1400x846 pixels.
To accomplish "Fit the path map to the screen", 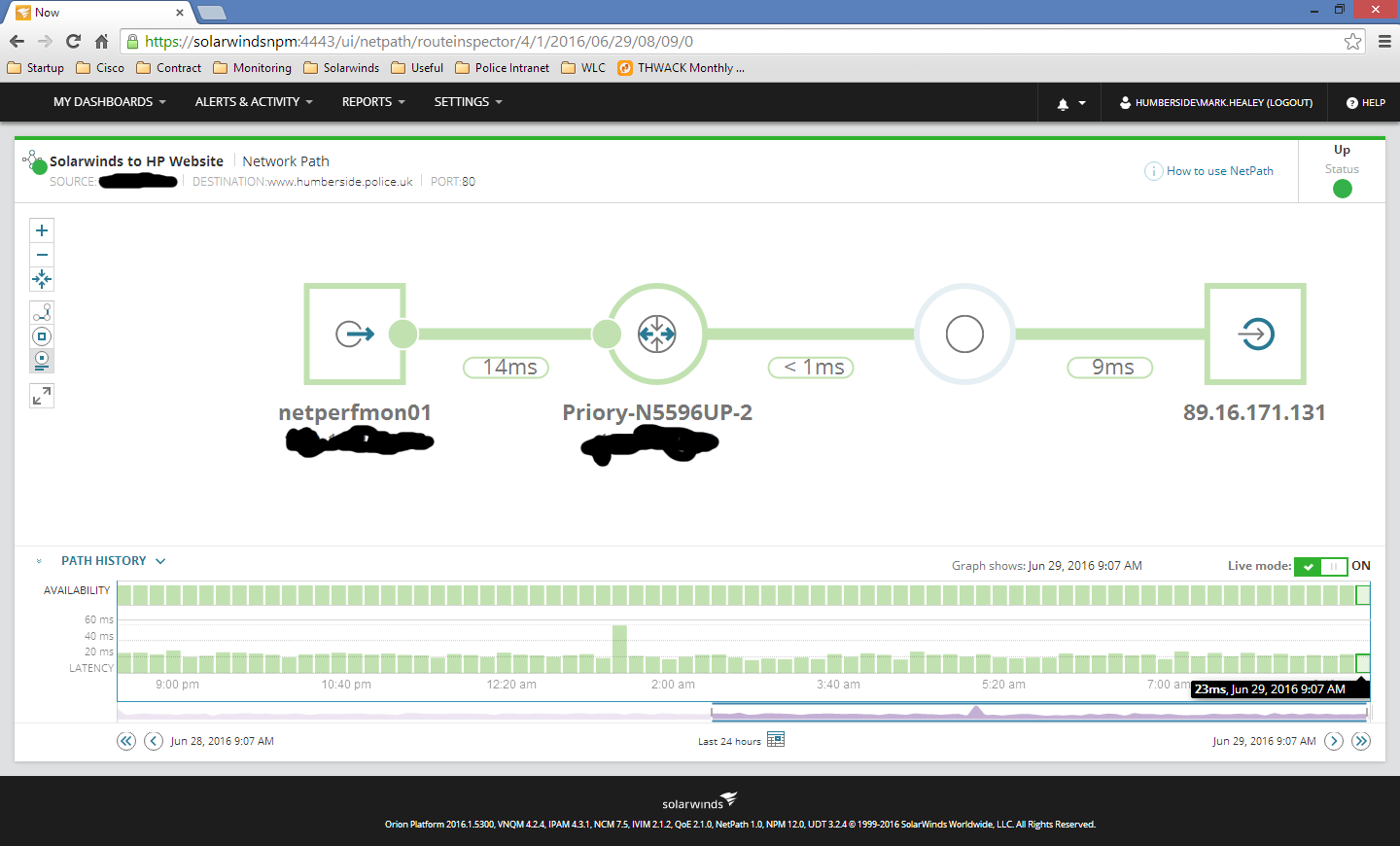I will coord(42,280).
